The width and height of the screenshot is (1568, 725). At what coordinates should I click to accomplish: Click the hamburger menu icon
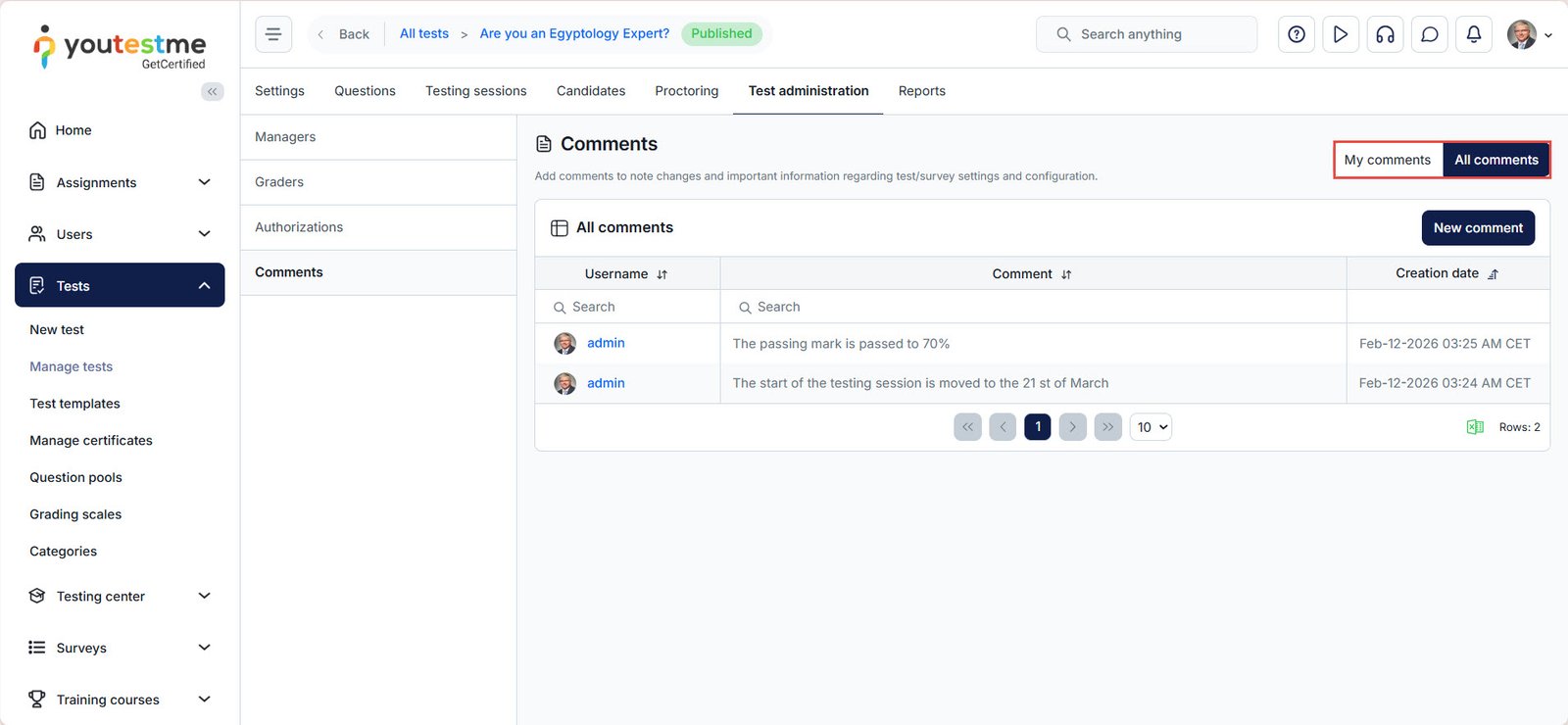tap(273, 34)
